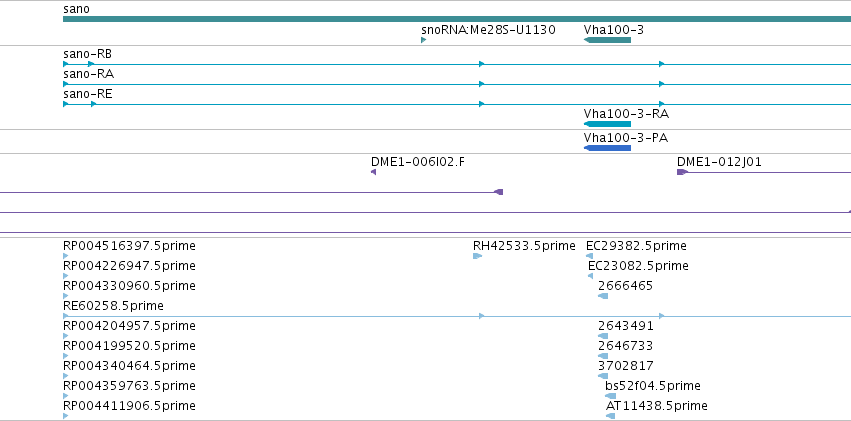Click the RH42533.5prime EST marker

(x=478, y=256)
